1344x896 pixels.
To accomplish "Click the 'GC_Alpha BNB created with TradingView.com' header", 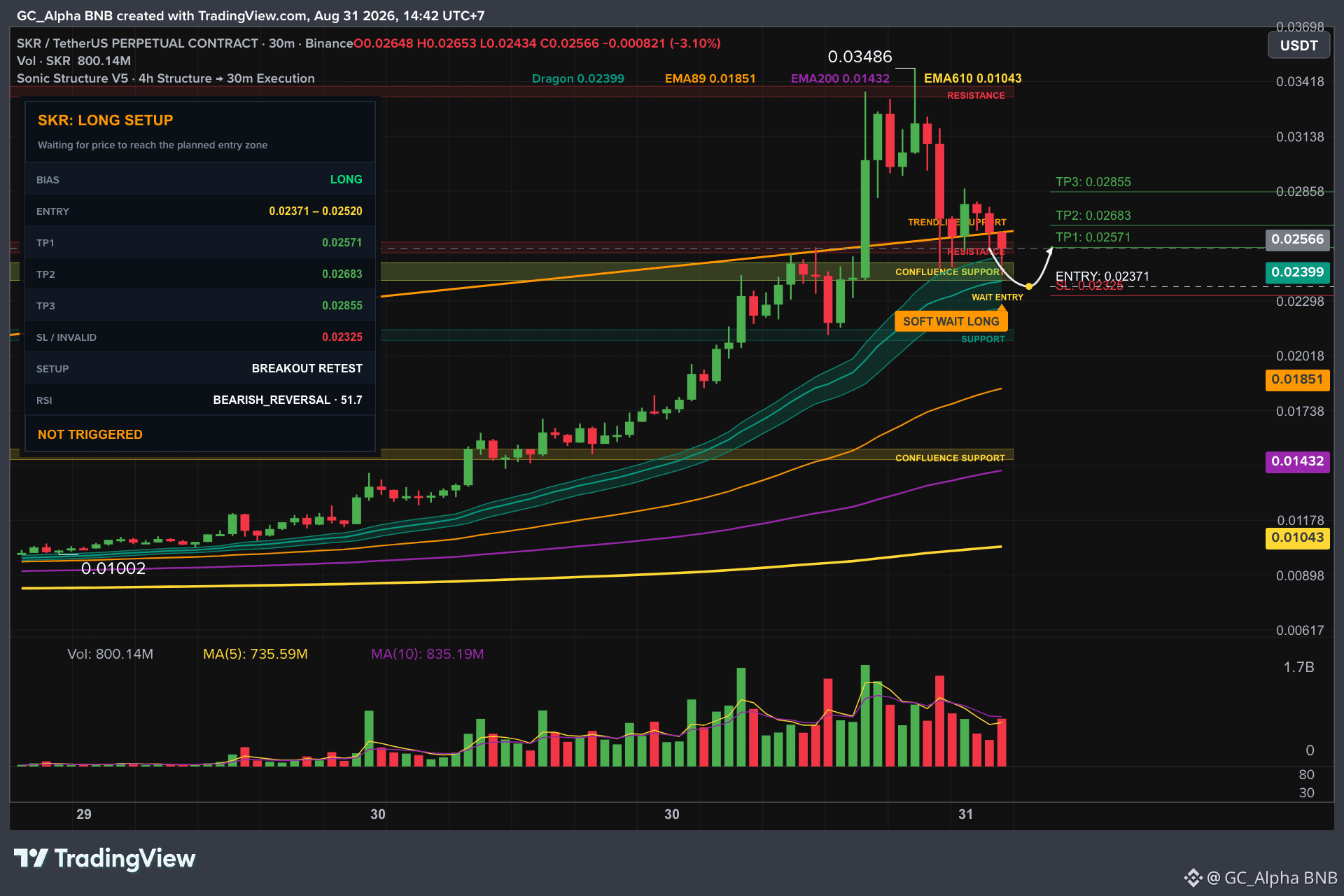I will 162,15.
